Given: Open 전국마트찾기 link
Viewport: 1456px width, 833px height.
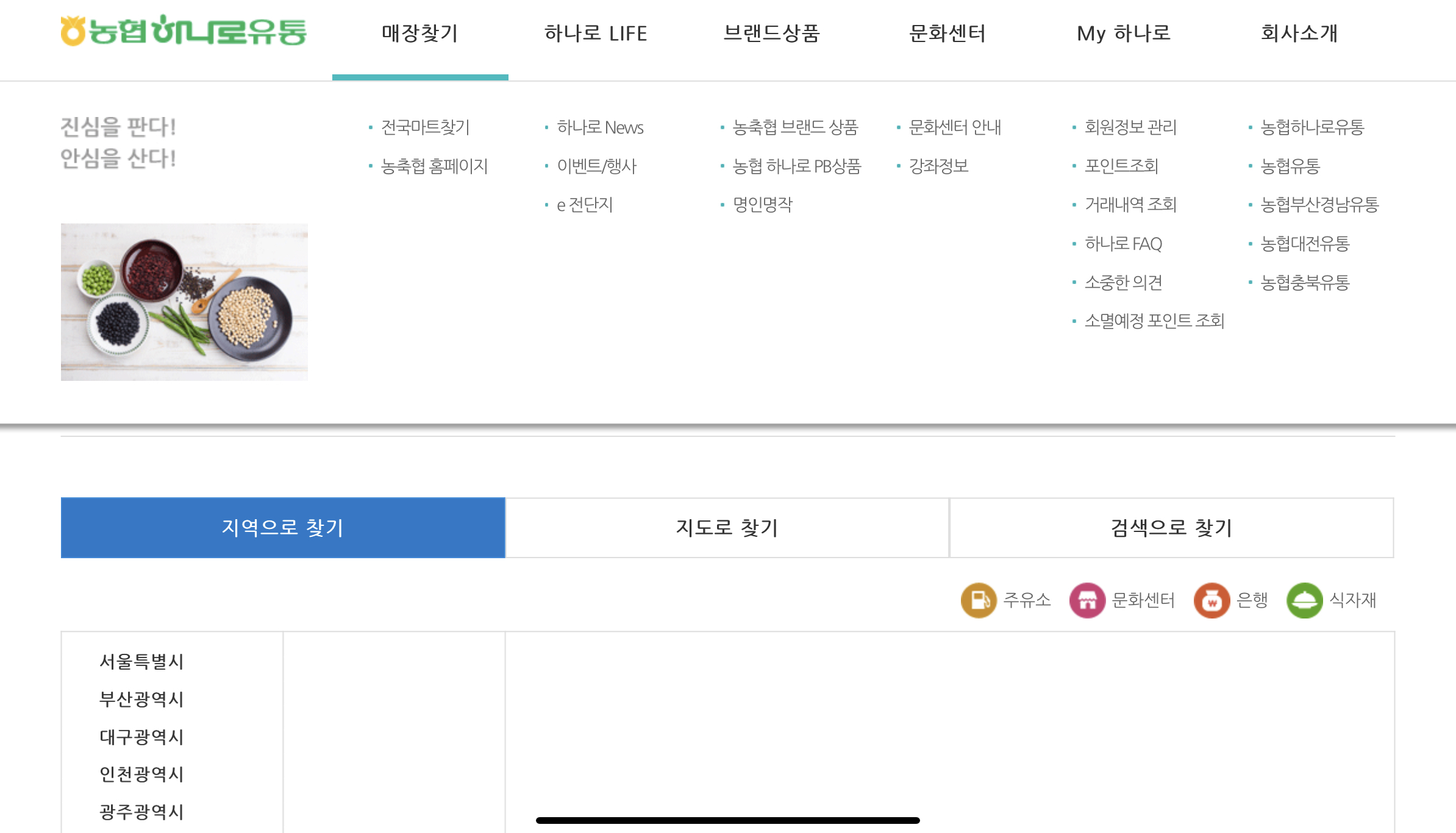Looking at the screenshot, I should (425, 127).
